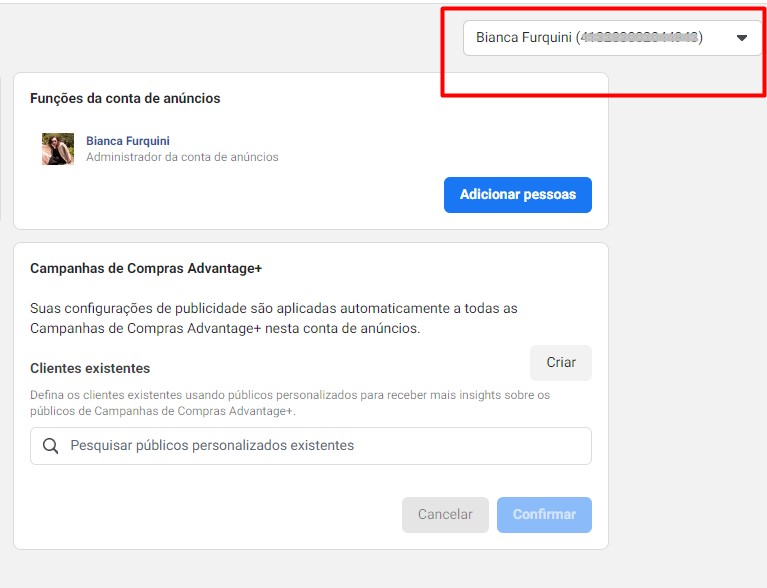
Task: Click the Funções da conta de anúncios heading
Action: click(x=125, y=98)
